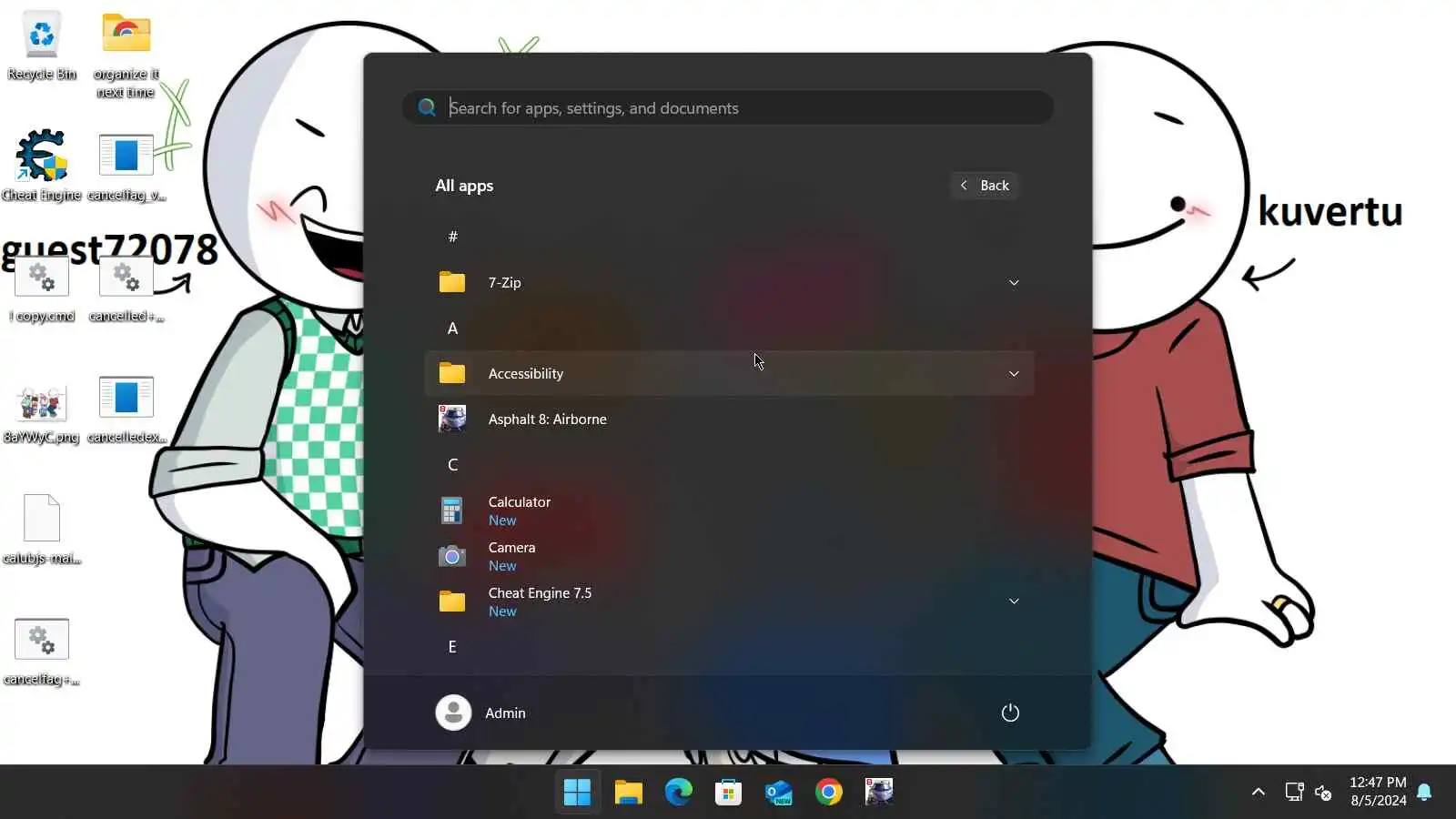
Task: Expand the Cheat Engine 7.5 folder chevron
Action: [x=1014, y=601]
